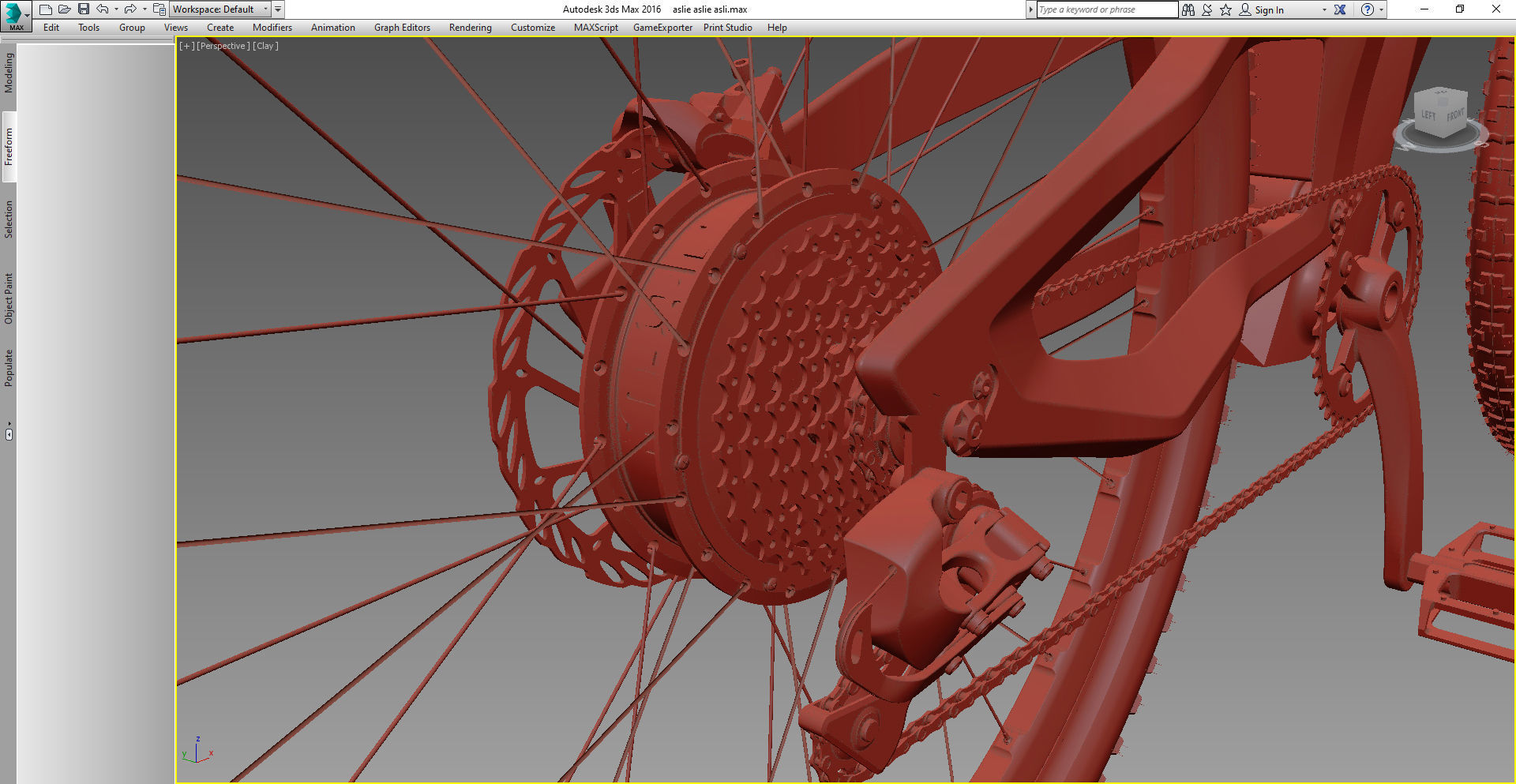Click the FRONT face of the ViewCube
This screenshot has width=1516, height=784.
click(x=1455, y=116)
